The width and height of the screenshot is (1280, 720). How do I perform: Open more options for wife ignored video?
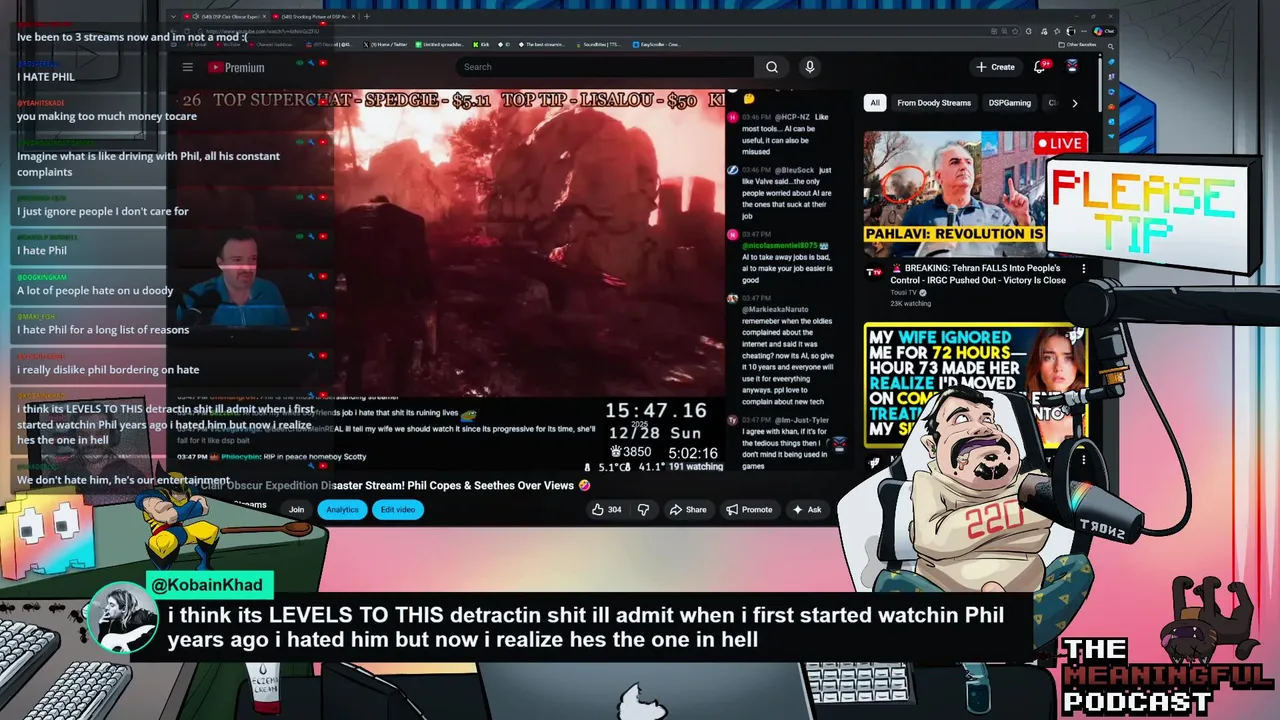(x=1084, y=460)
